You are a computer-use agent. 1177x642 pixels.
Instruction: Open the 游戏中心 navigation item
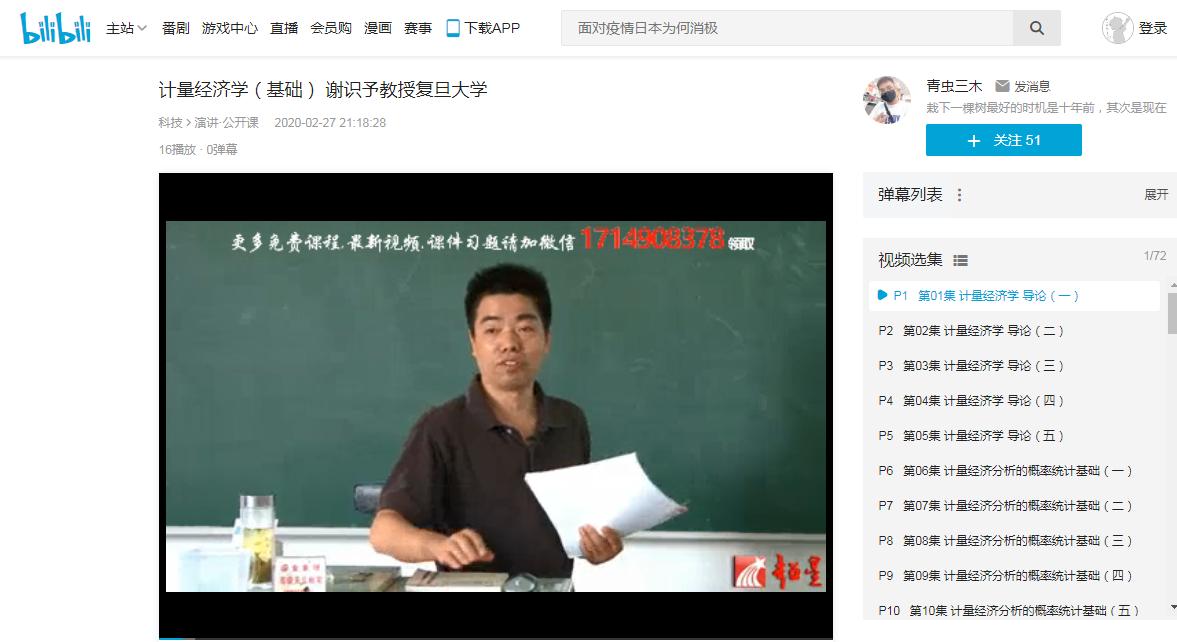click(x=230, y=28)
